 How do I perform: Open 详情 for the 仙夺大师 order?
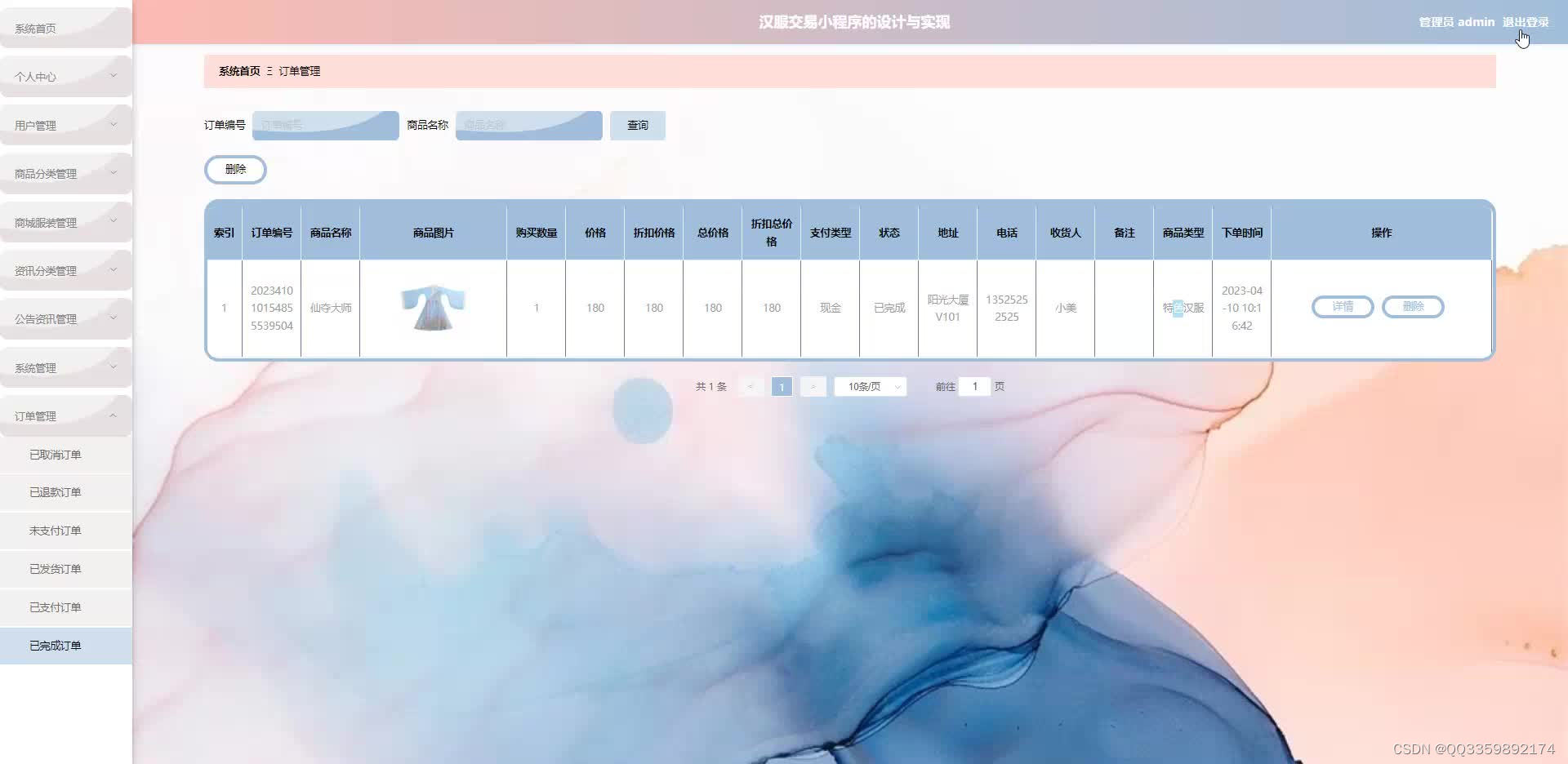(1343, 307)
